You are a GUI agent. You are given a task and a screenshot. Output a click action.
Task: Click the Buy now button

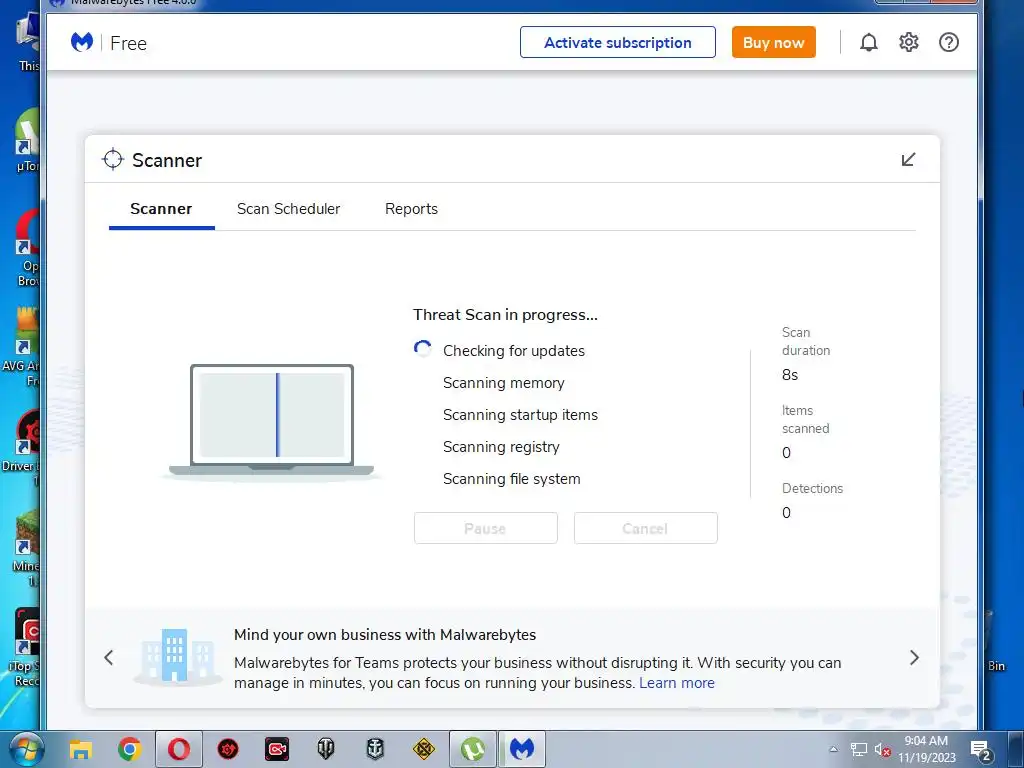(774, 42)
